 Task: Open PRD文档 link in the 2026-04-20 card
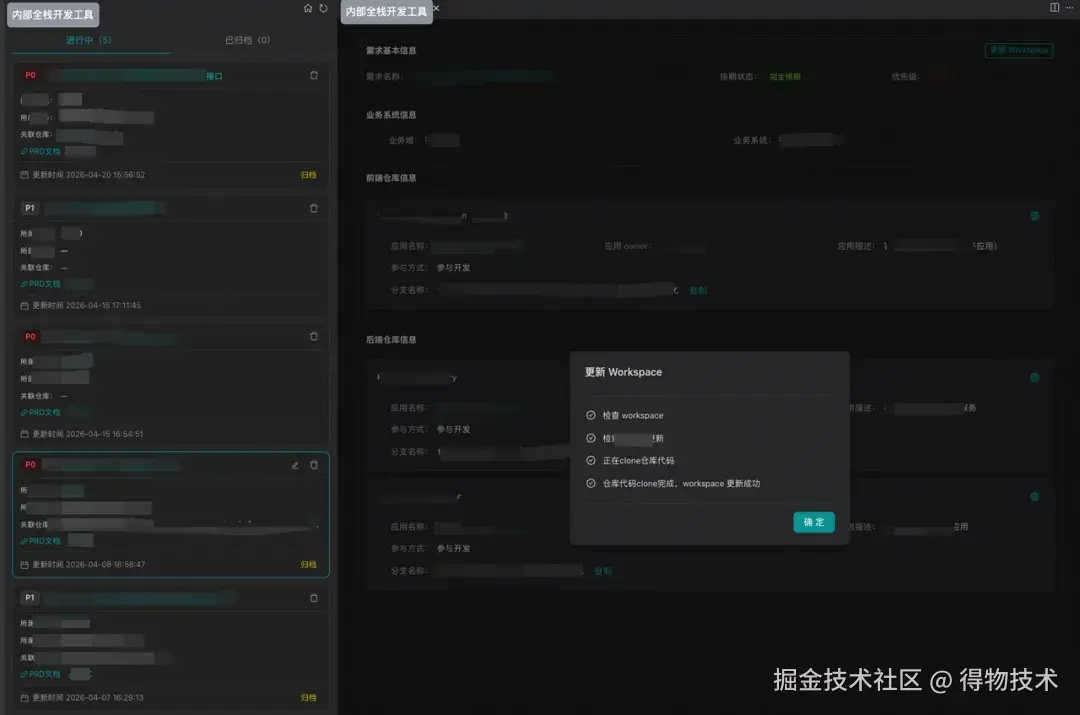tap(41, 152)
